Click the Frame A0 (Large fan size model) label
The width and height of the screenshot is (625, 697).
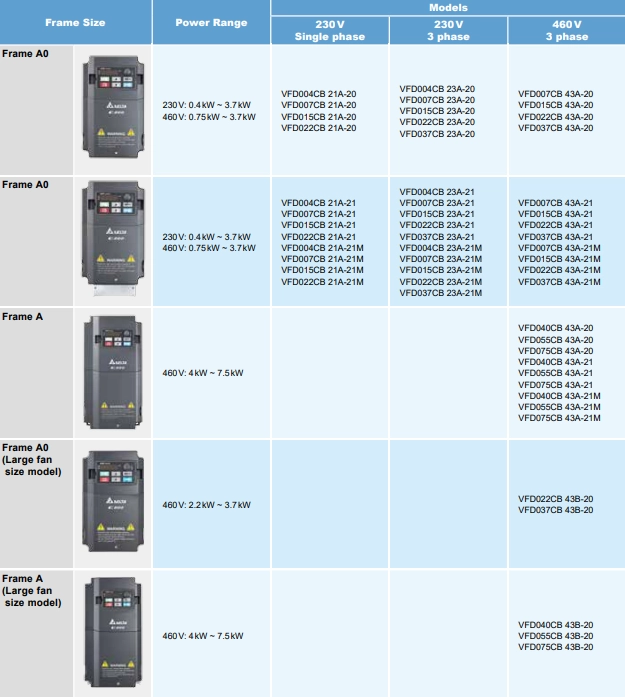click(32, 460)
